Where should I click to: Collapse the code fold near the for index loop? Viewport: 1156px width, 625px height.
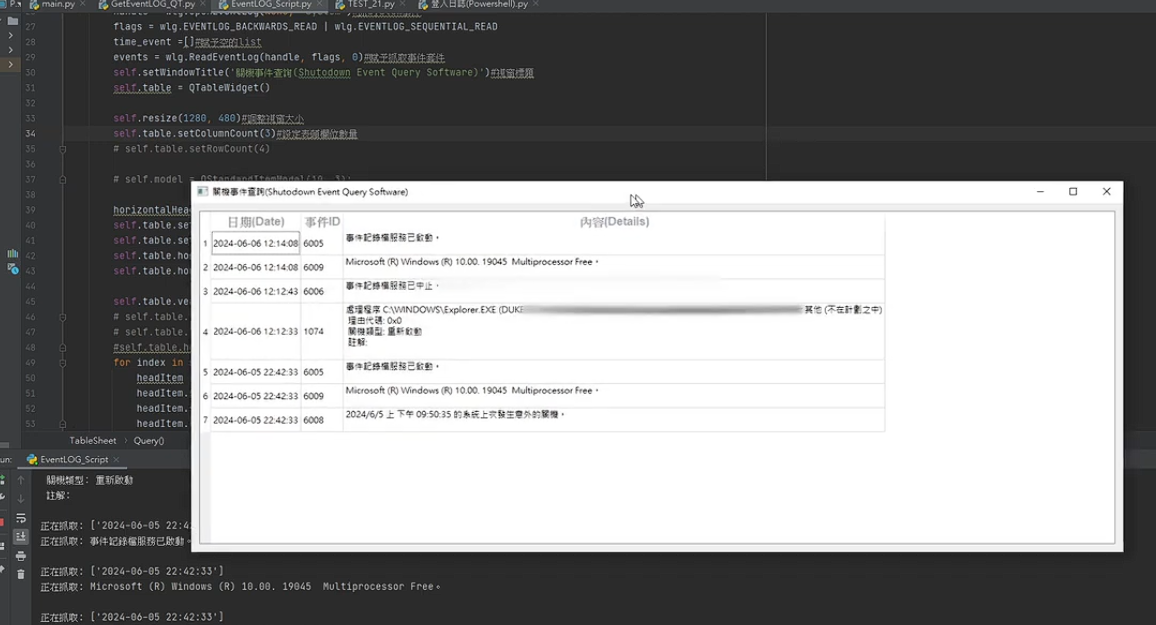click(62, 362)
